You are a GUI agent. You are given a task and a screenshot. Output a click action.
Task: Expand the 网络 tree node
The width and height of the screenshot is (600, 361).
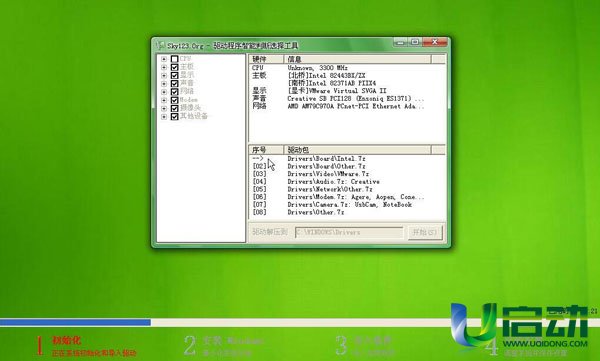coord(164,92)
